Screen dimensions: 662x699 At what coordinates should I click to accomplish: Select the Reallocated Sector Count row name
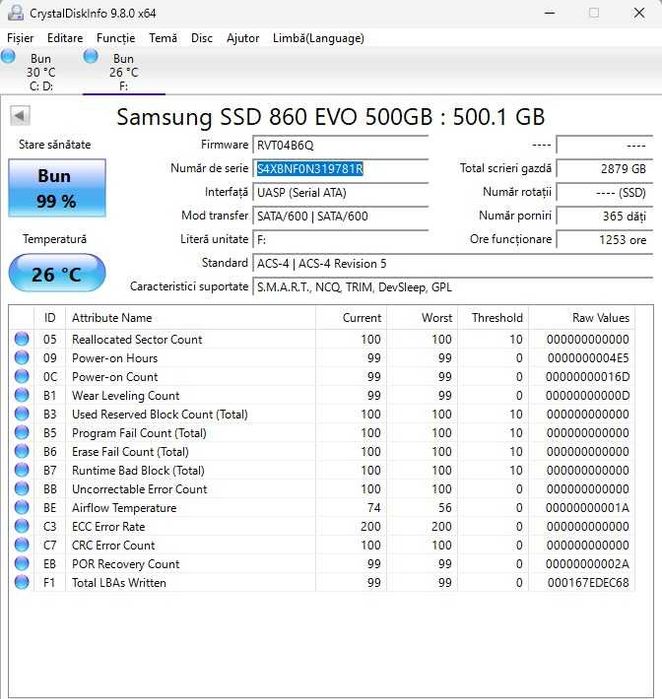click(x=137, y=340)
